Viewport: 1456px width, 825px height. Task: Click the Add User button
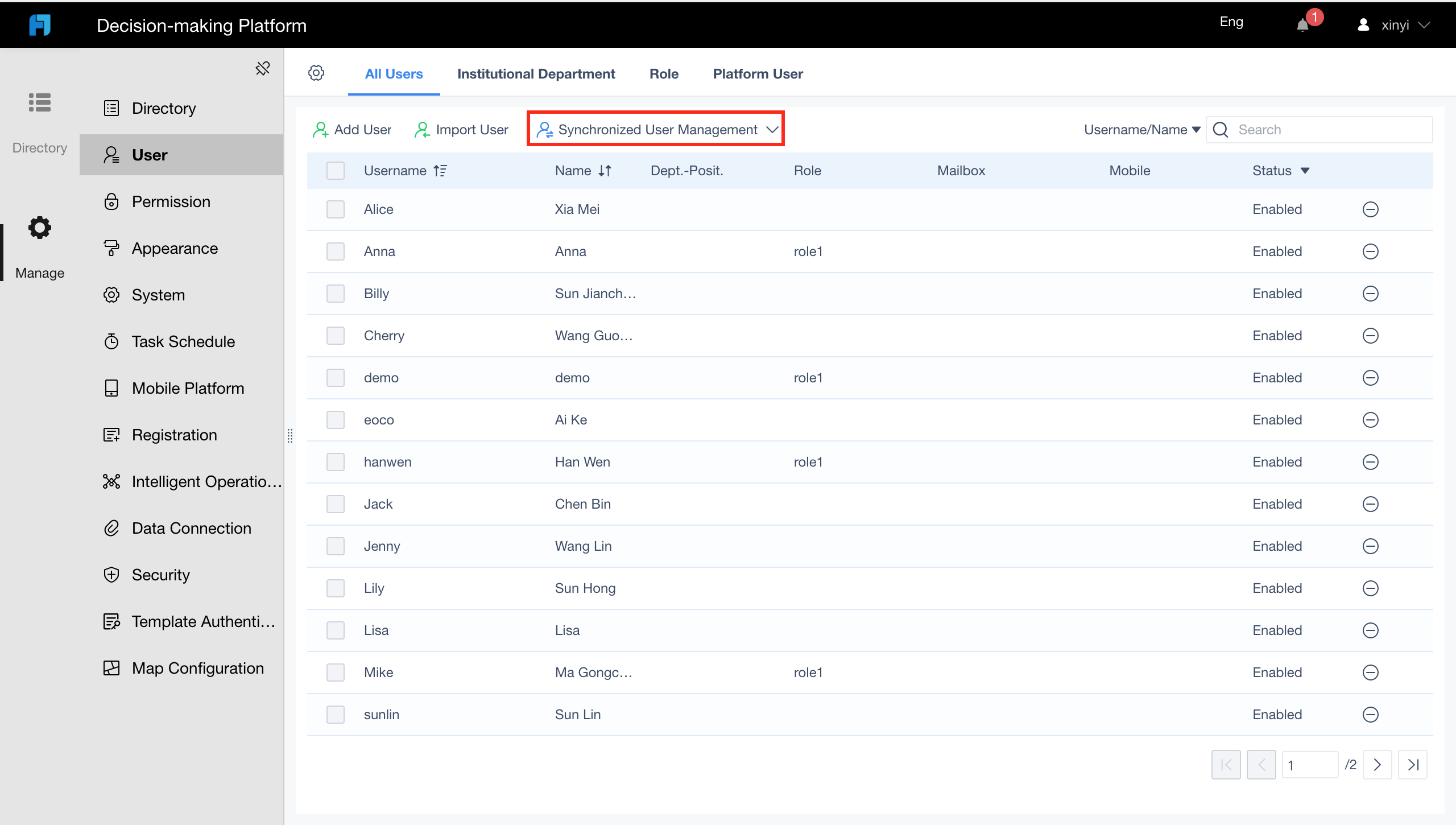pyautogui.click(x=353, y=129)
